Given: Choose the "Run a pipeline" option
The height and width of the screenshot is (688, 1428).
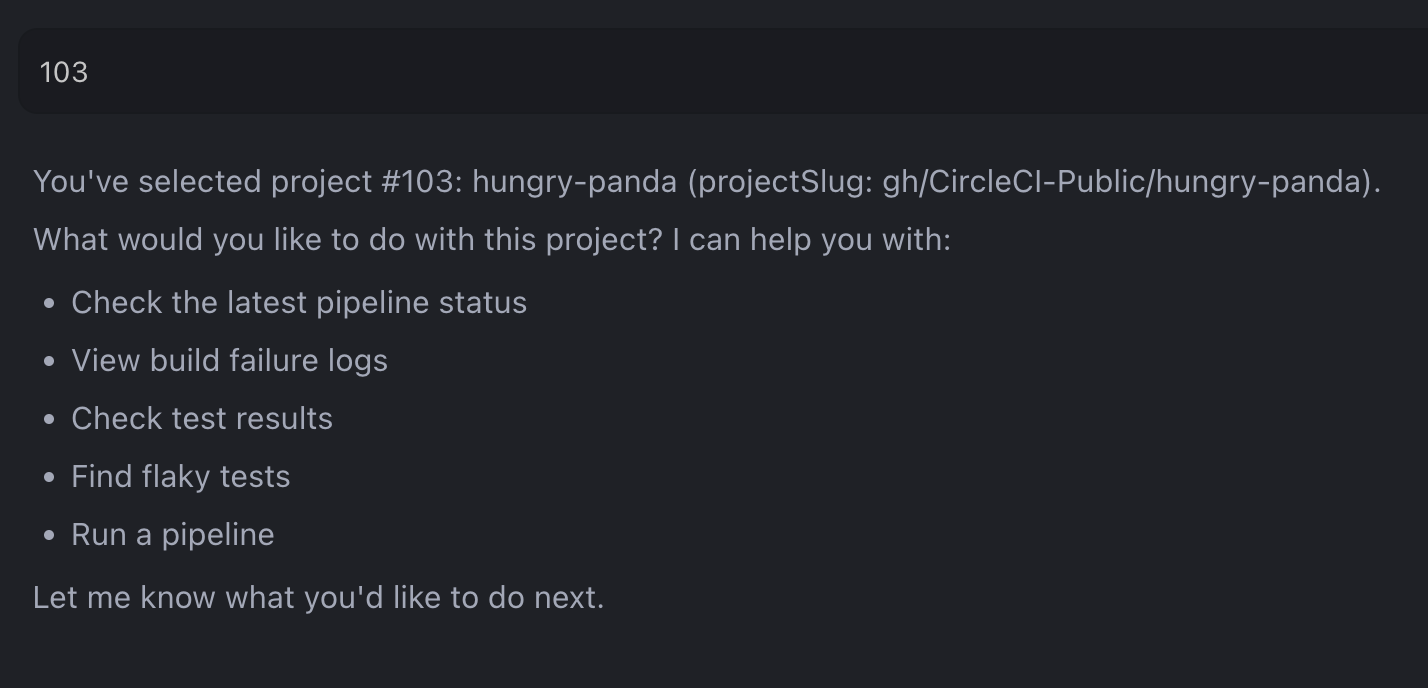Looking at the screenshot, I should (172, 534).
